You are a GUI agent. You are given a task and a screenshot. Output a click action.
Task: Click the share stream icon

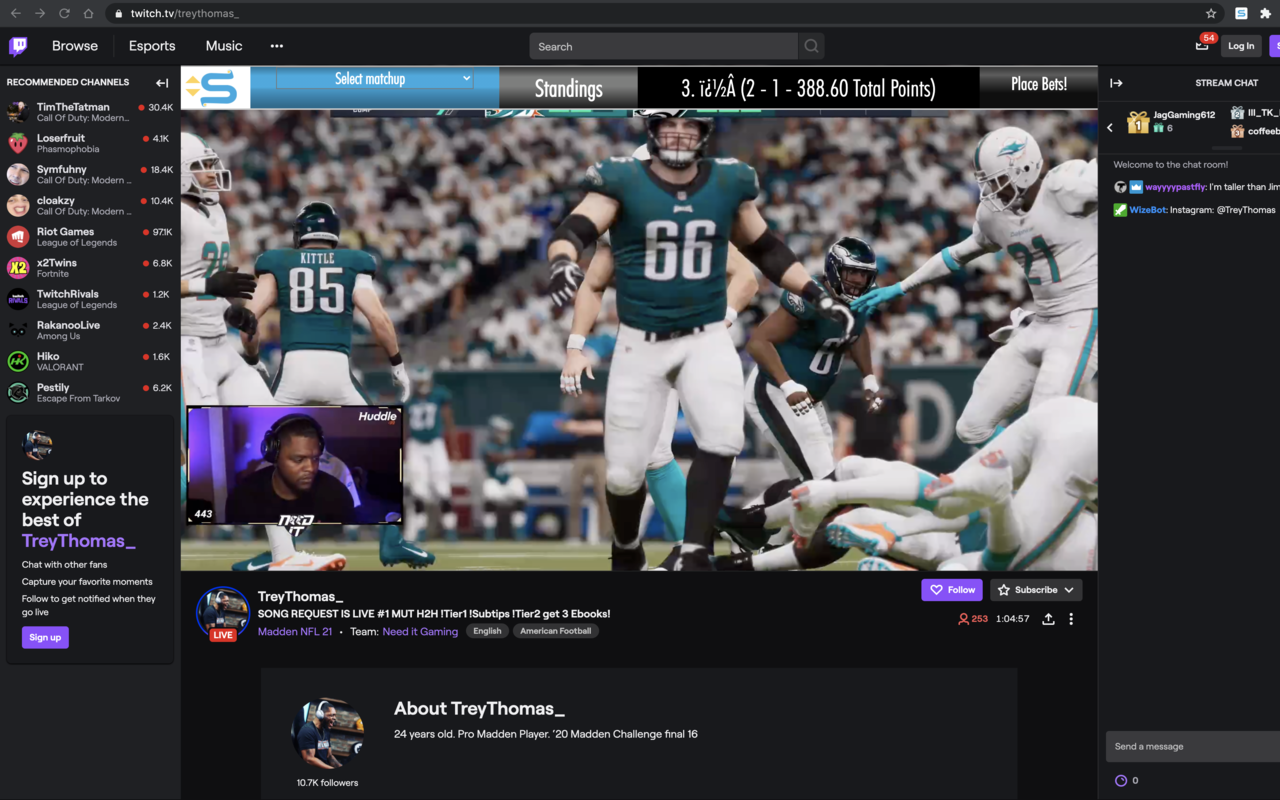1048,619
